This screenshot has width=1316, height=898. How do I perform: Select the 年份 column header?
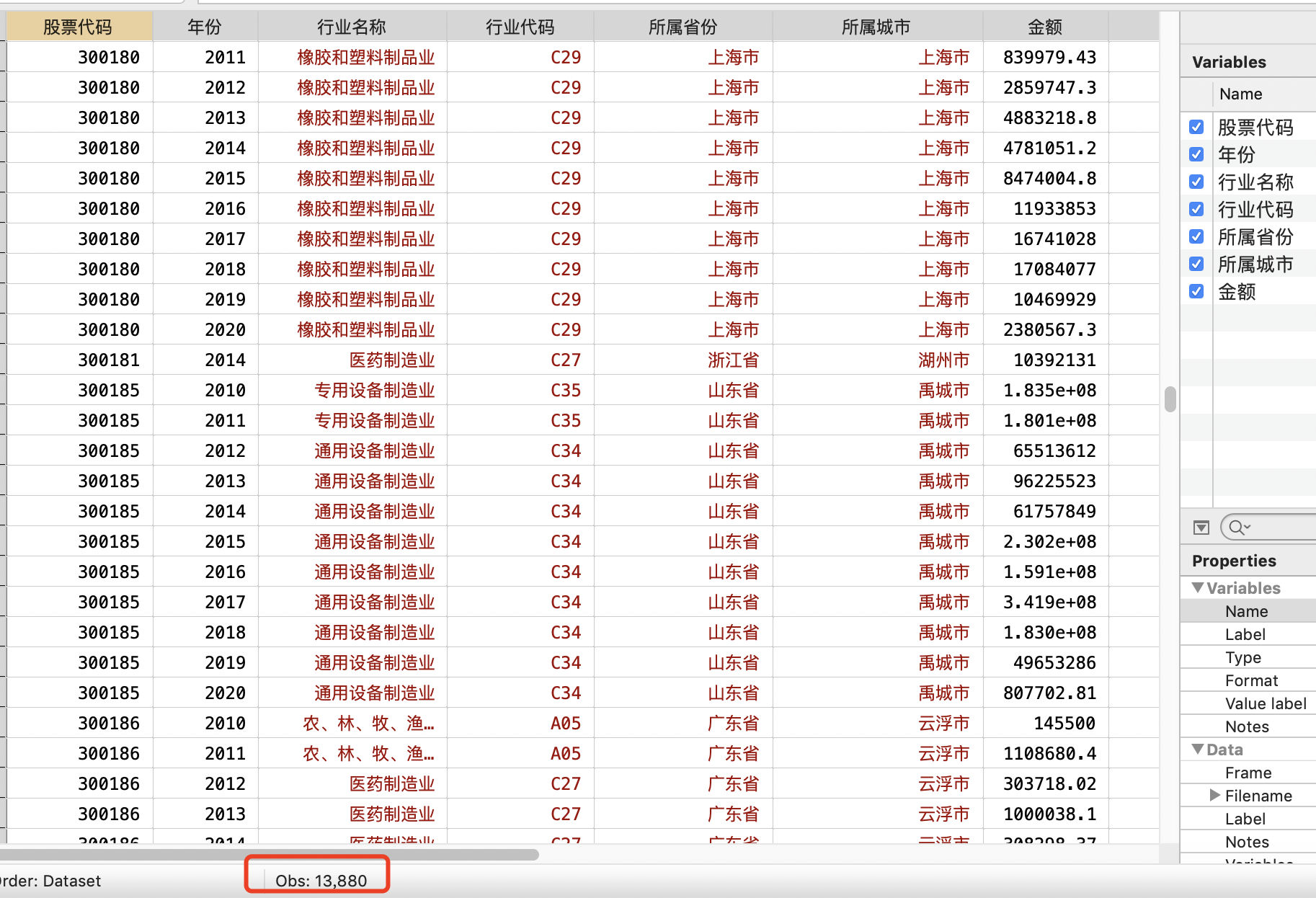[205, 27]
